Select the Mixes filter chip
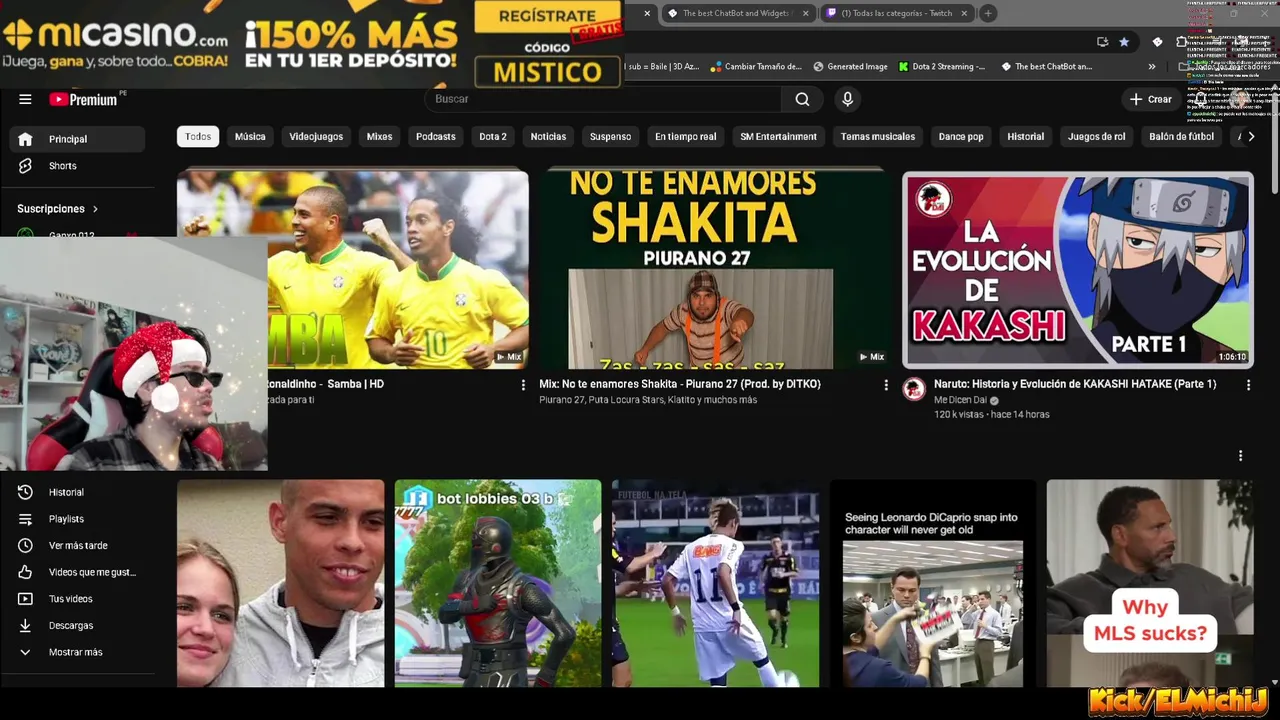This screenshot has height=720, width=1280. 379,136
